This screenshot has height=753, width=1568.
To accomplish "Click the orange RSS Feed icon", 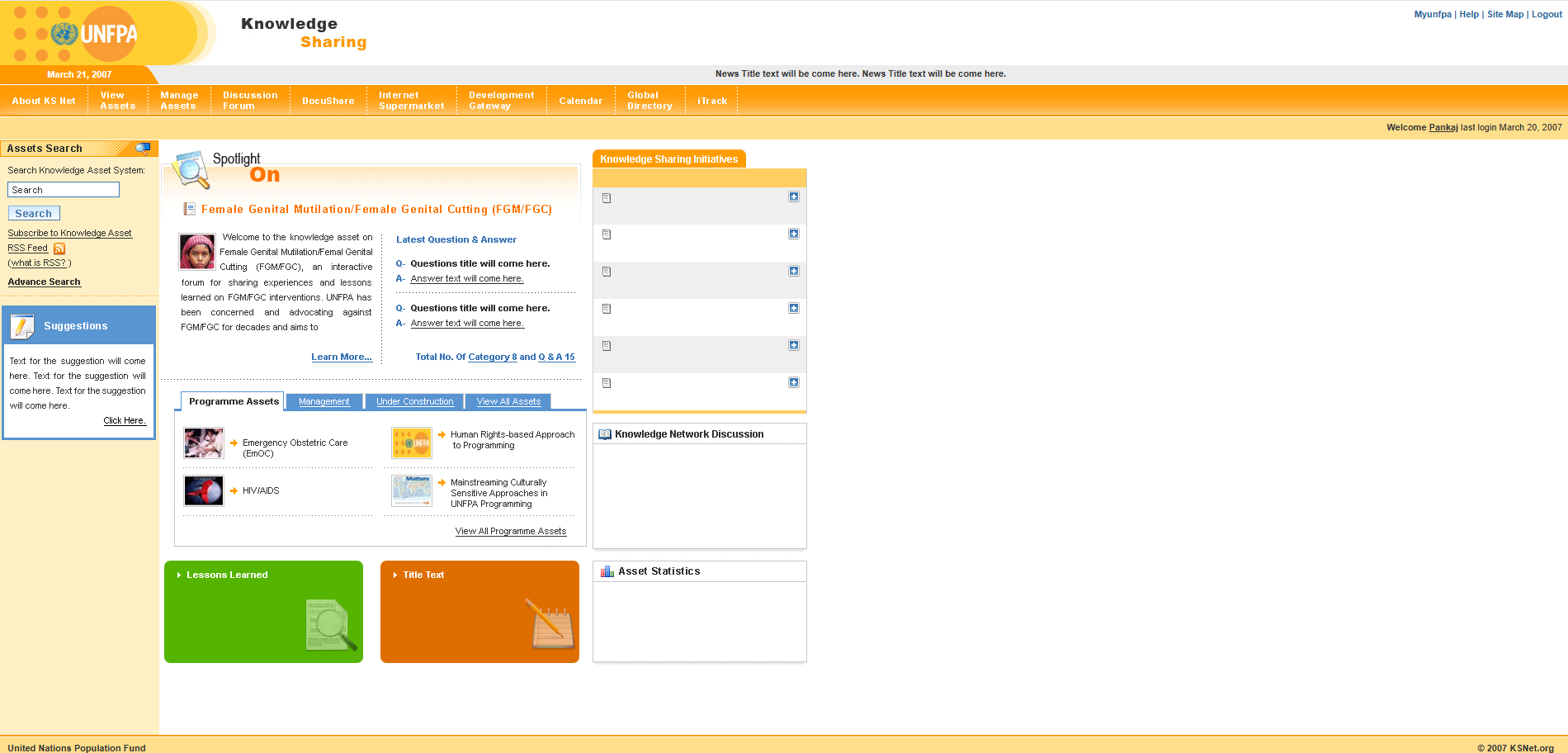I will tap(59, 249).
